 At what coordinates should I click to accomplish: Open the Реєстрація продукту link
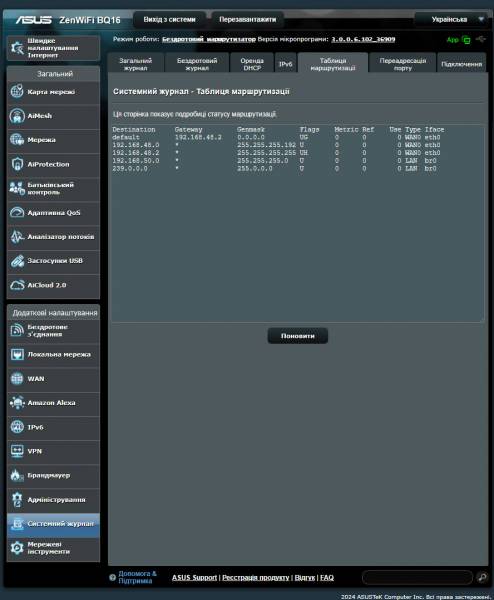click(256, 577)
